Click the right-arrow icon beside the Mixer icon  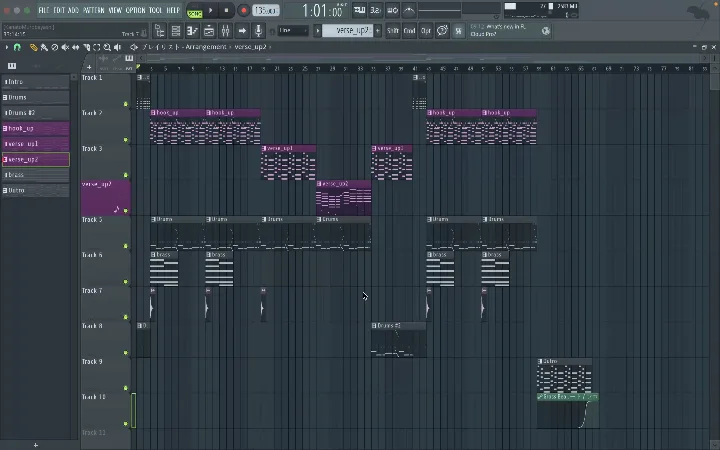click(x=242, y=31)
